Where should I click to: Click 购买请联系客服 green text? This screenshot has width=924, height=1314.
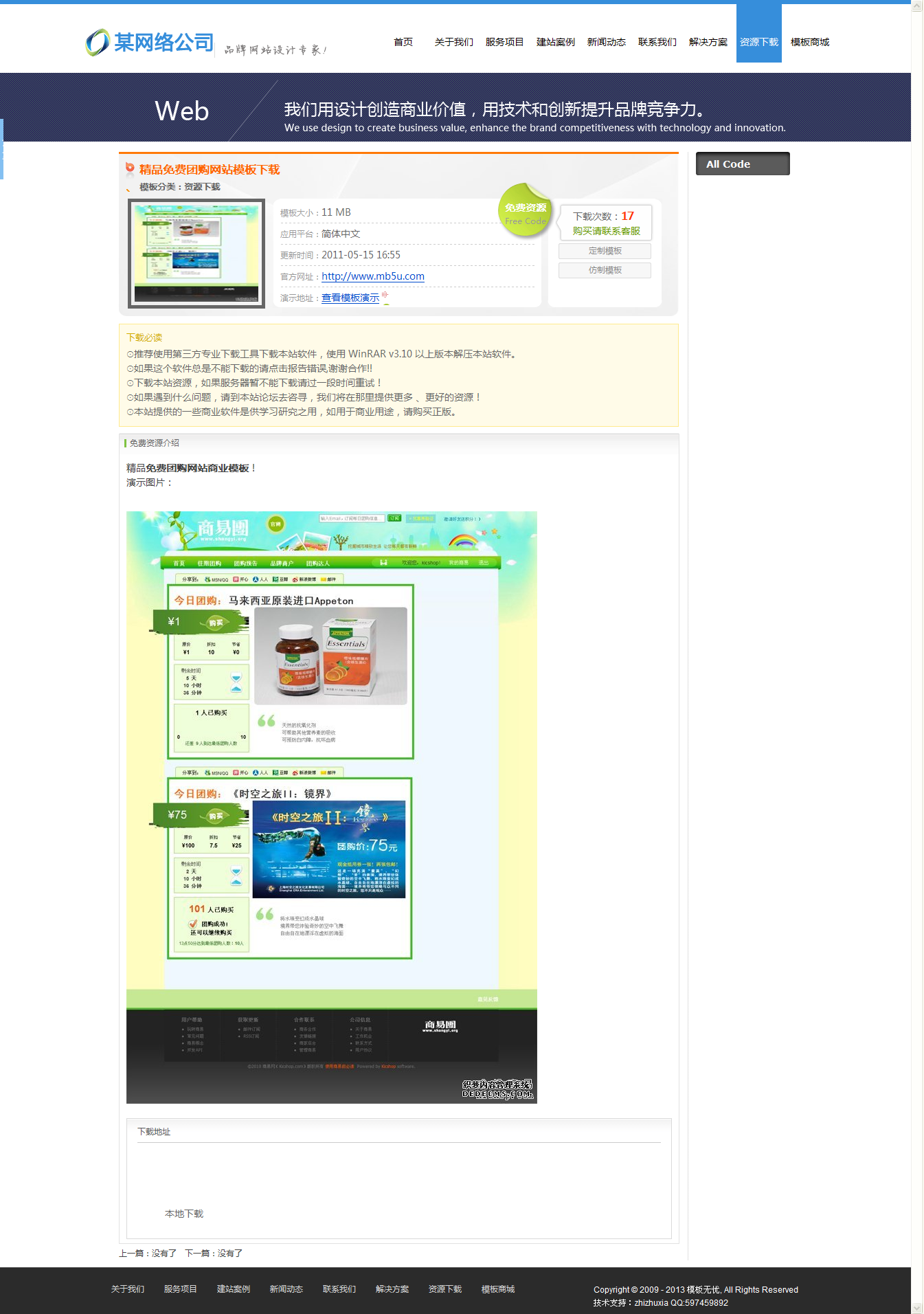pos(606,231)
